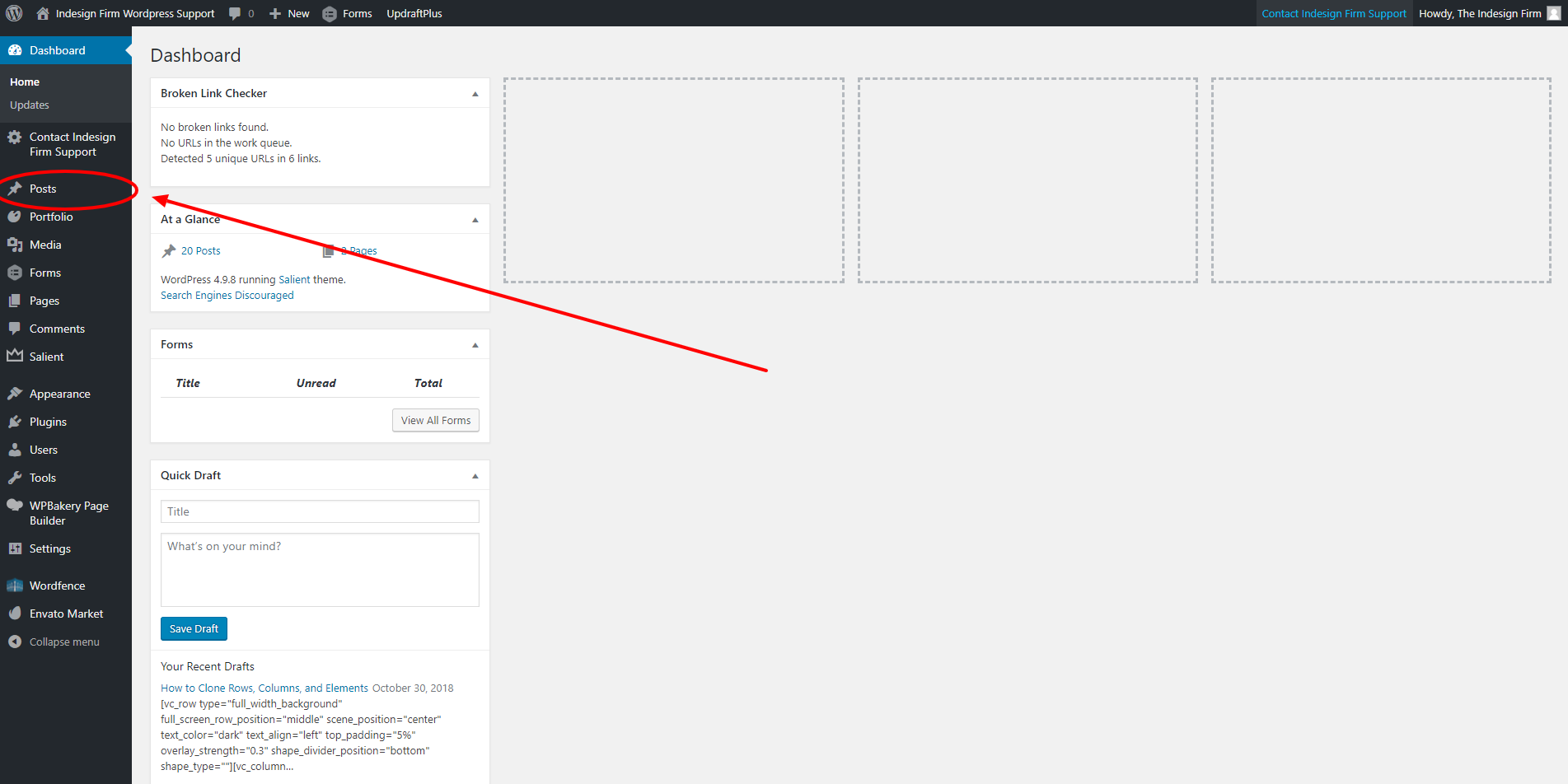This screenshot has width=1568, height=784.
Task: Click the Salient crown icon
Action: [x=15, y=357]
